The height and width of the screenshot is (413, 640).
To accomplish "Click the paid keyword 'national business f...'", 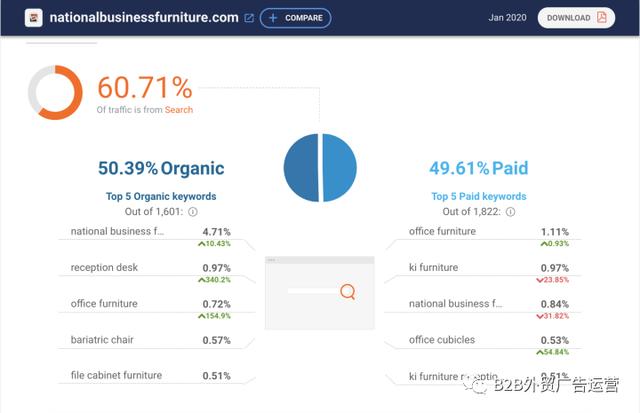I will pos(456,304).
